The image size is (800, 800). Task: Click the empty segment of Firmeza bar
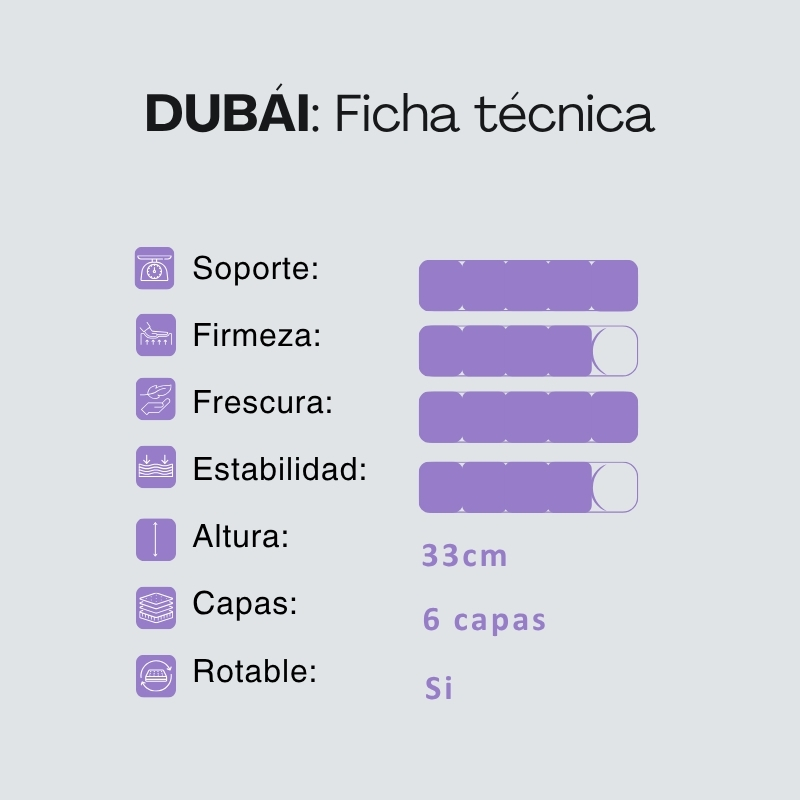tap(615, 351)
